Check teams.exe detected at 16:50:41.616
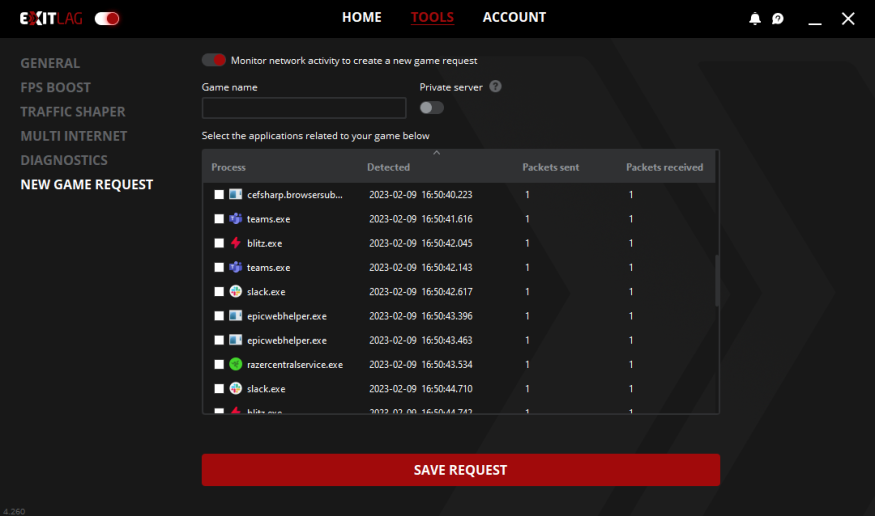This screenshot has width=875, height=516. (x=219, y=219)
